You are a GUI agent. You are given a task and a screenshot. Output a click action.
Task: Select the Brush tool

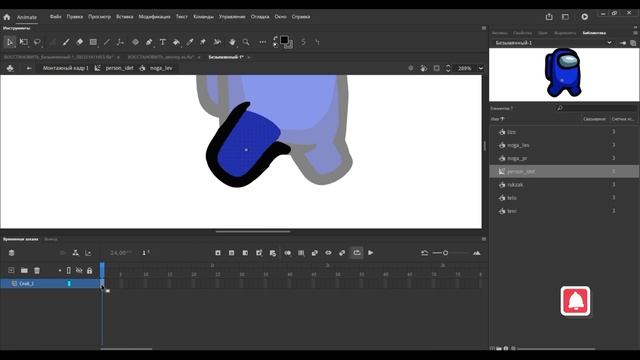(66, 42)
